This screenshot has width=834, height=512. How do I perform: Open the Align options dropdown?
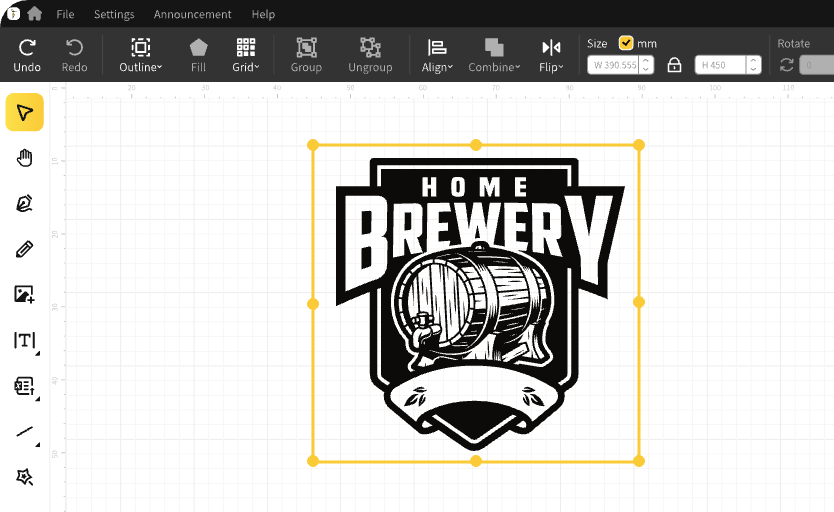tap(436, 55)
